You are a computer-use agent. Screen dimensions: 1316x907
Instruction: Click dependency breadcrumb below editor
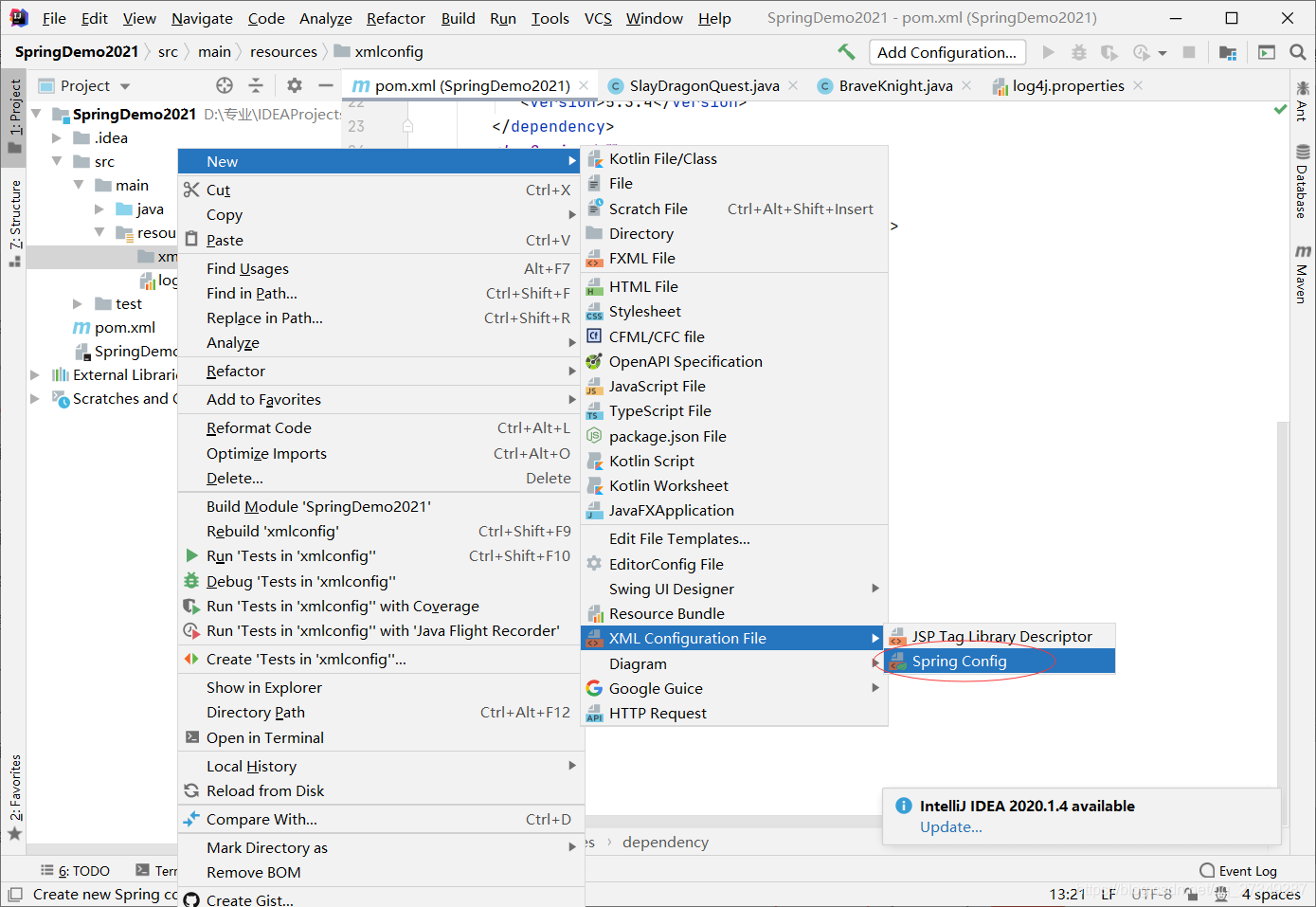(665, 843)
